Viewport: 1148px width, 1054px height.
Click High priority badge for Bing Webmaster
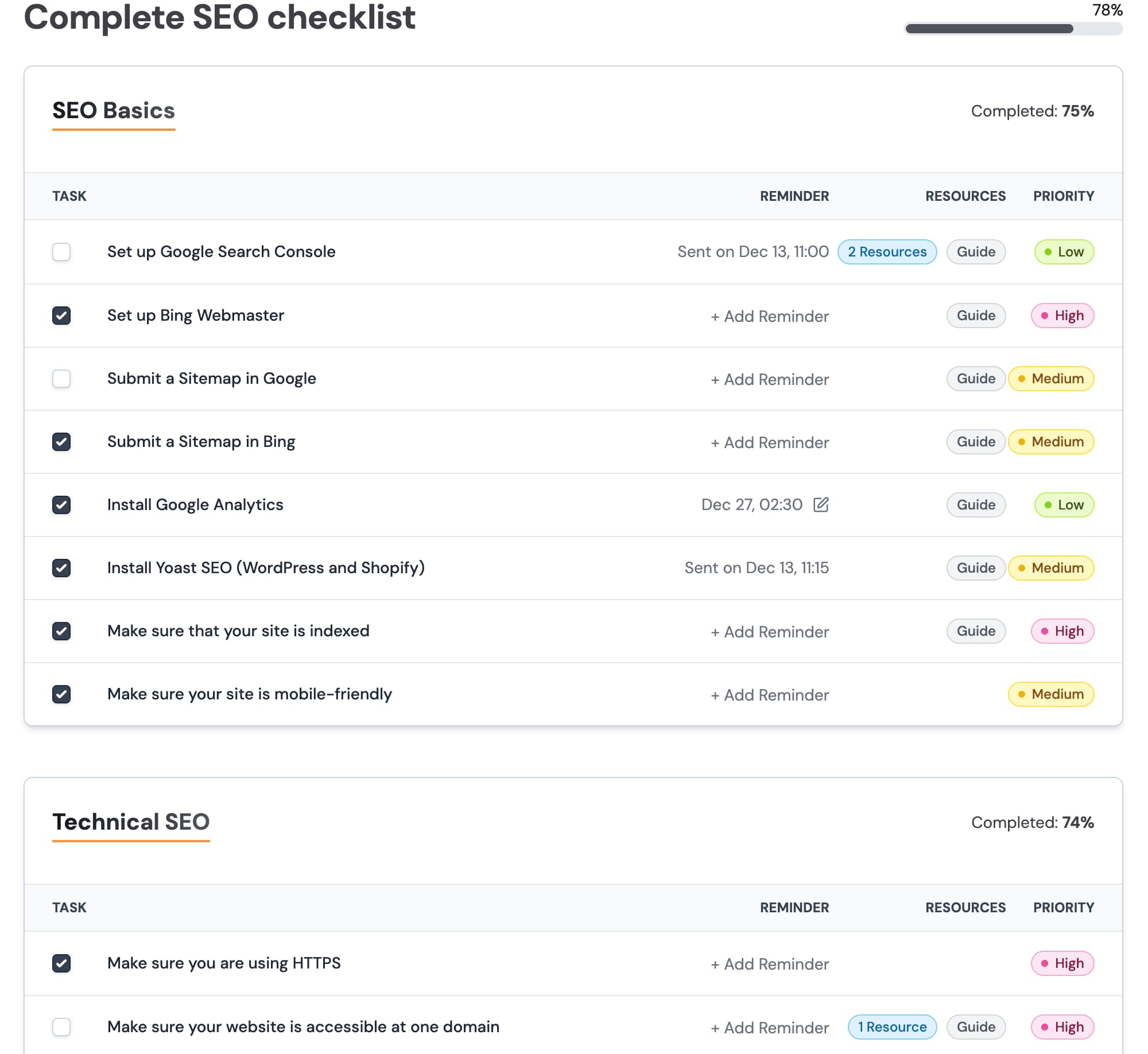click(1062, 316)
